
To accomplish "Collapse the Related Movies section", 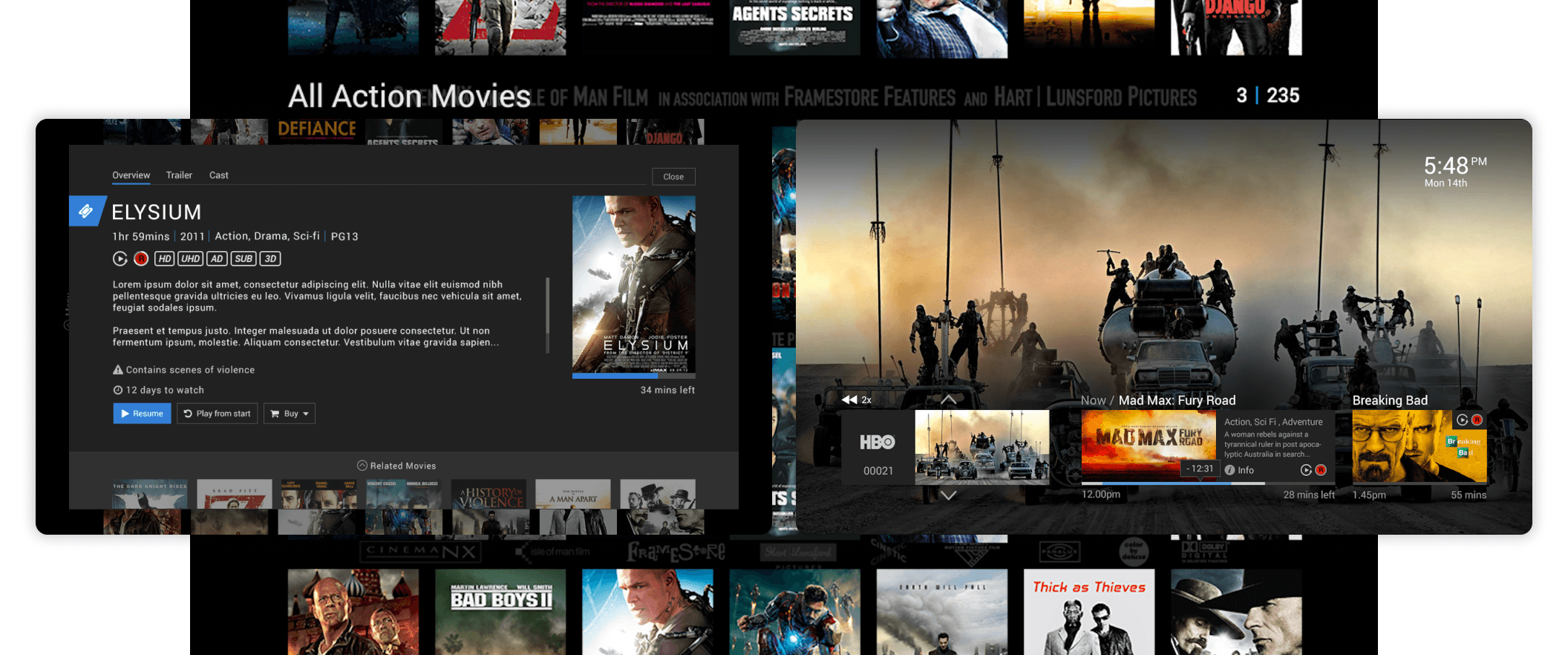I will coord(362,466).
